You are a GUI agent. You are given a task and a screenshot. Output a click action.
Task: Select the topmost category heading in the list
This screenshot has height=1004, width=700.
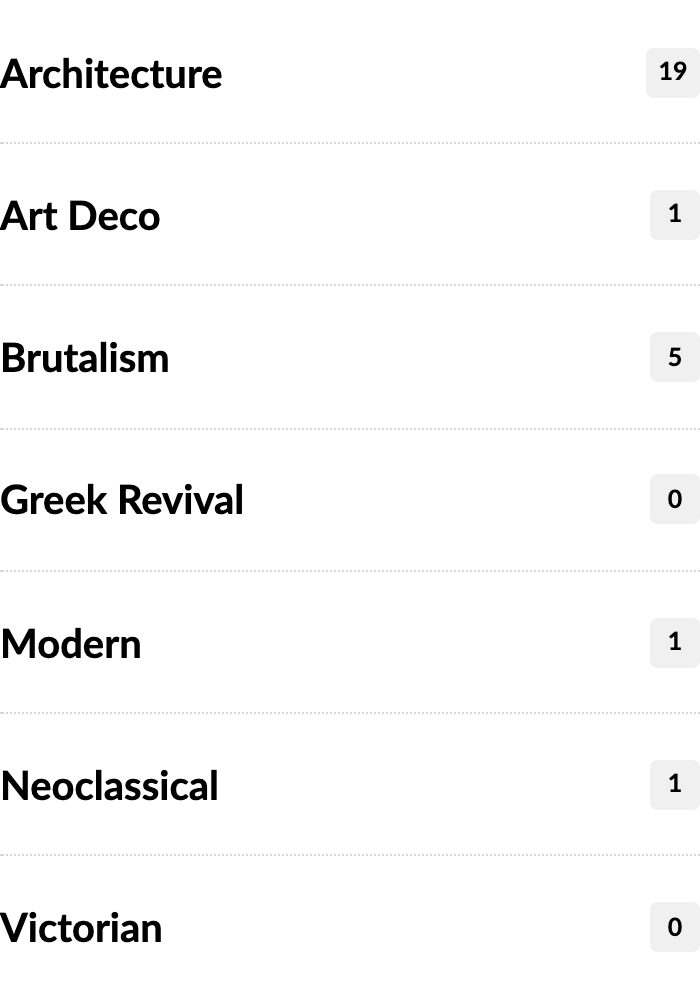point(111,74)
